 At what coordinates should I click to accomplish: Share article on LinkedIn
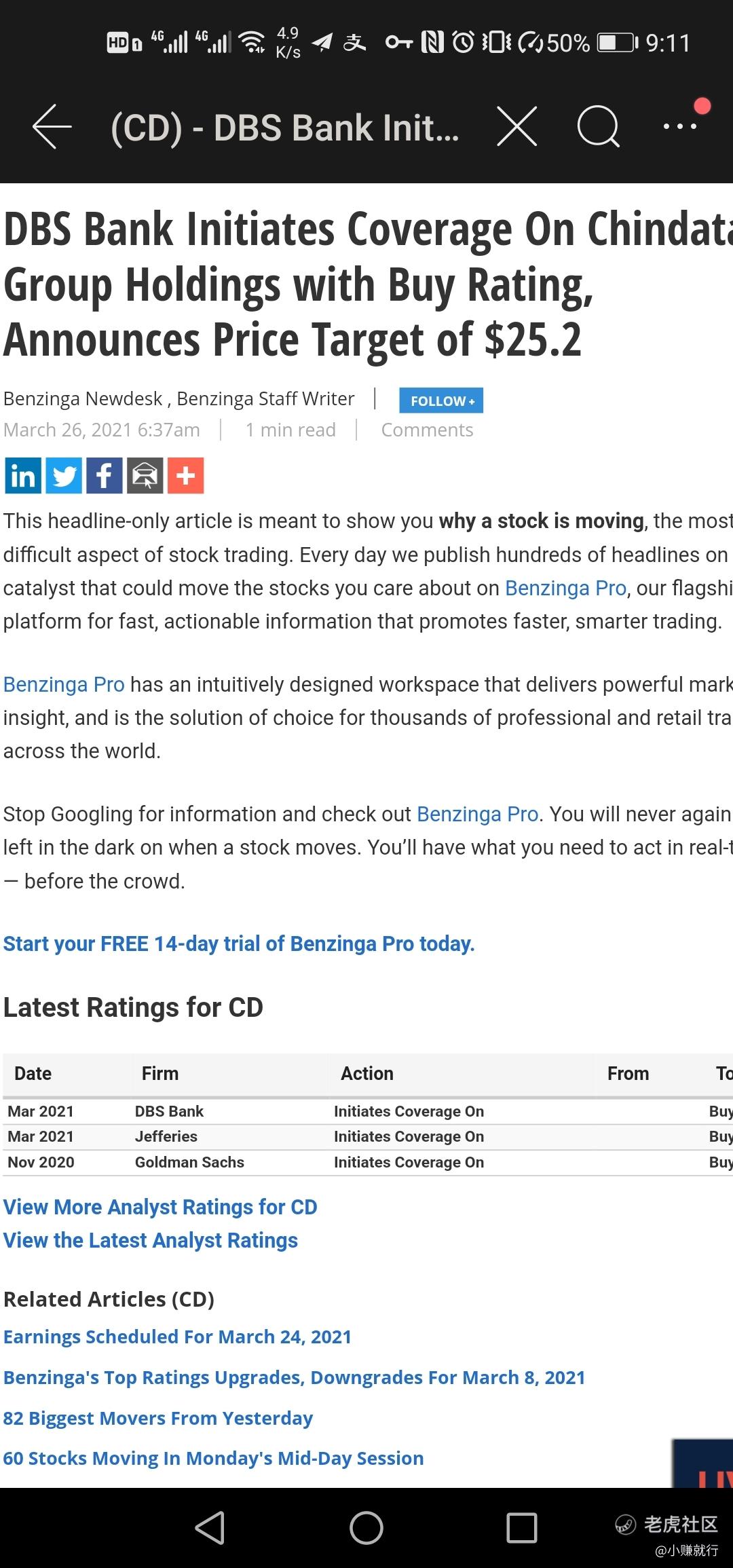22,476
